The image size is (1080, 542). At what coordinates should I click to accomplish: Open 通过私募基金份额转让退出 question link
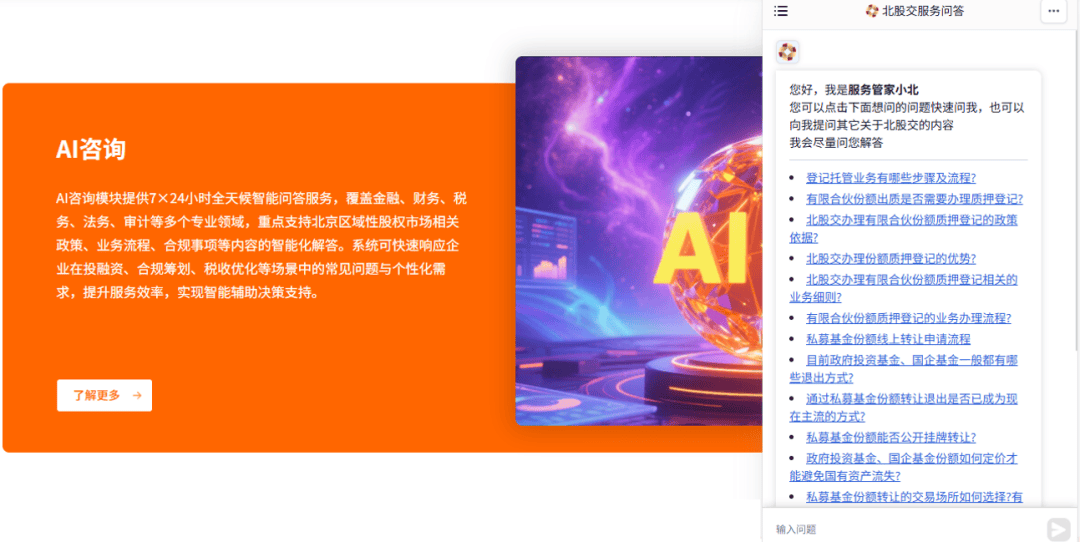911,399
